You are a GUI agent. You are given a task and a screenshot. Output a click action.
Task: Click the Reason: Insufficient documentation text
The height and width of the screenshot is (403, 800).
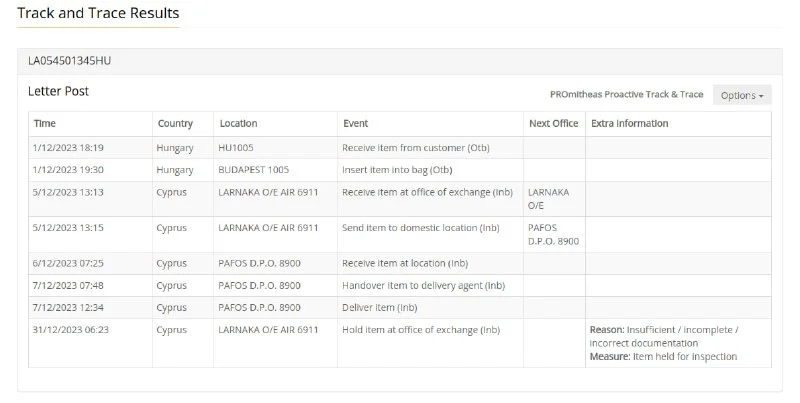pos(664,335)
